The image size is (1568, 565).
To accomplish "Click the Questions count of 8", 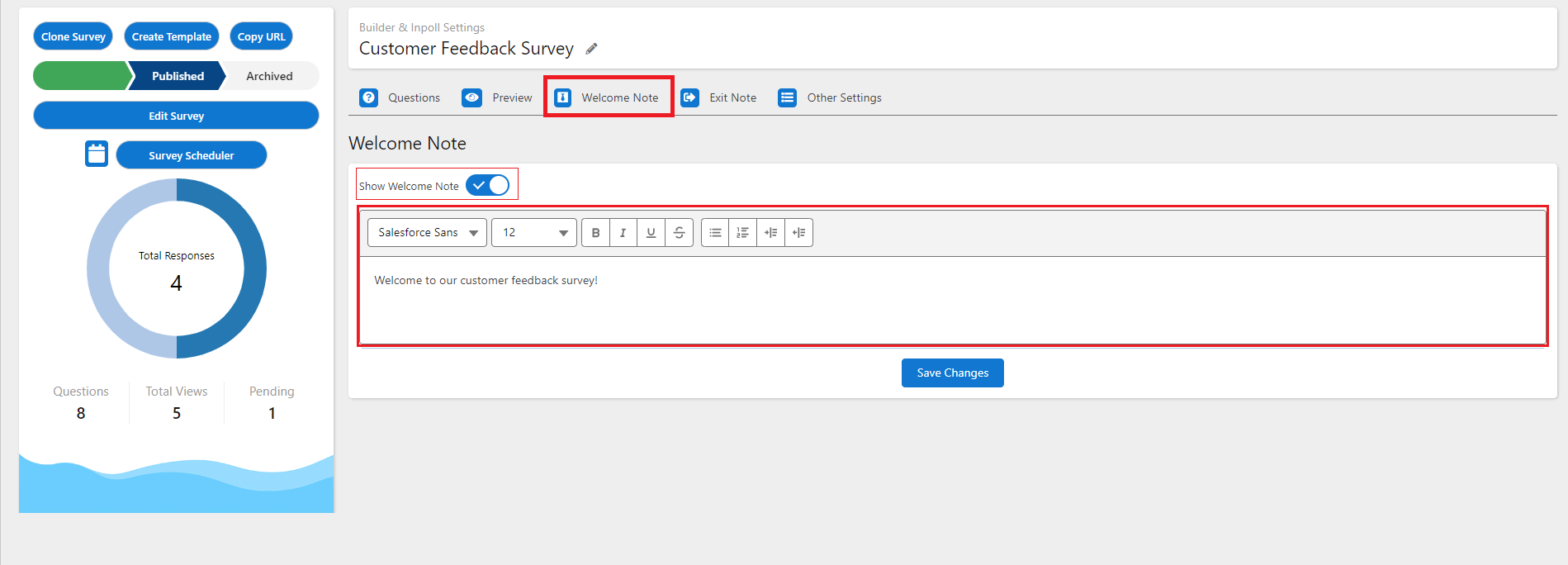I will click(81, 413).
